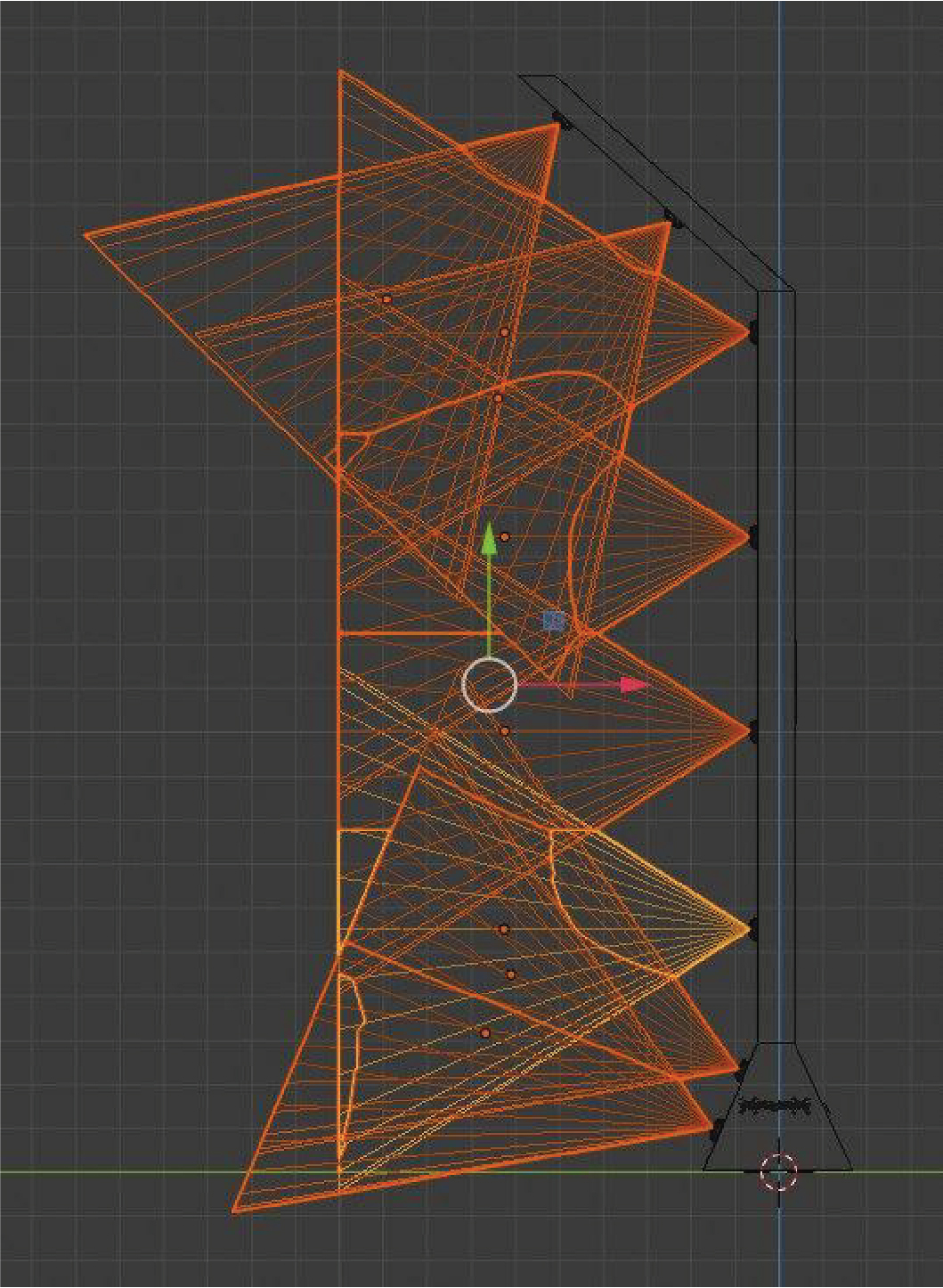Select the topmost orange origin dot
943x1288 pixels.
[386, 300]
